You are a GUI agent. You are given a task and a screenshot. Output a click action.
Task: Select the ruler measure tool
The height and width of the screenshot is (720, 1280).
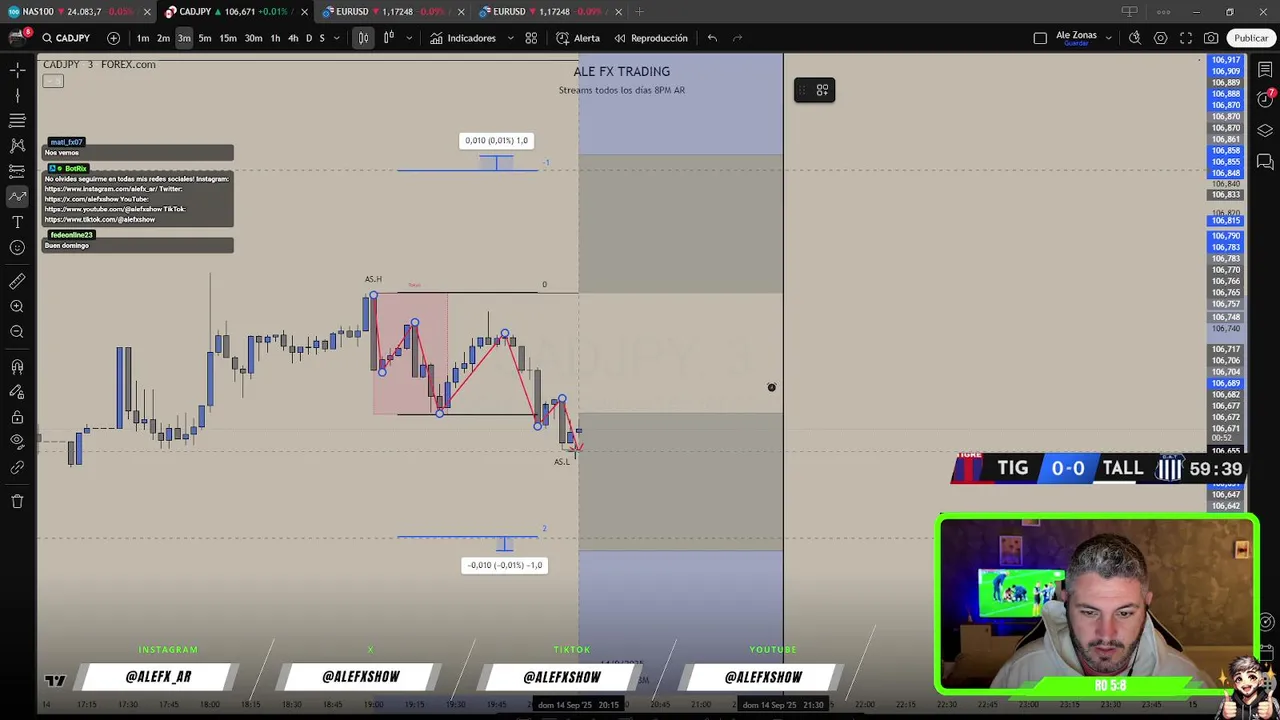click(x=17, y=281)
